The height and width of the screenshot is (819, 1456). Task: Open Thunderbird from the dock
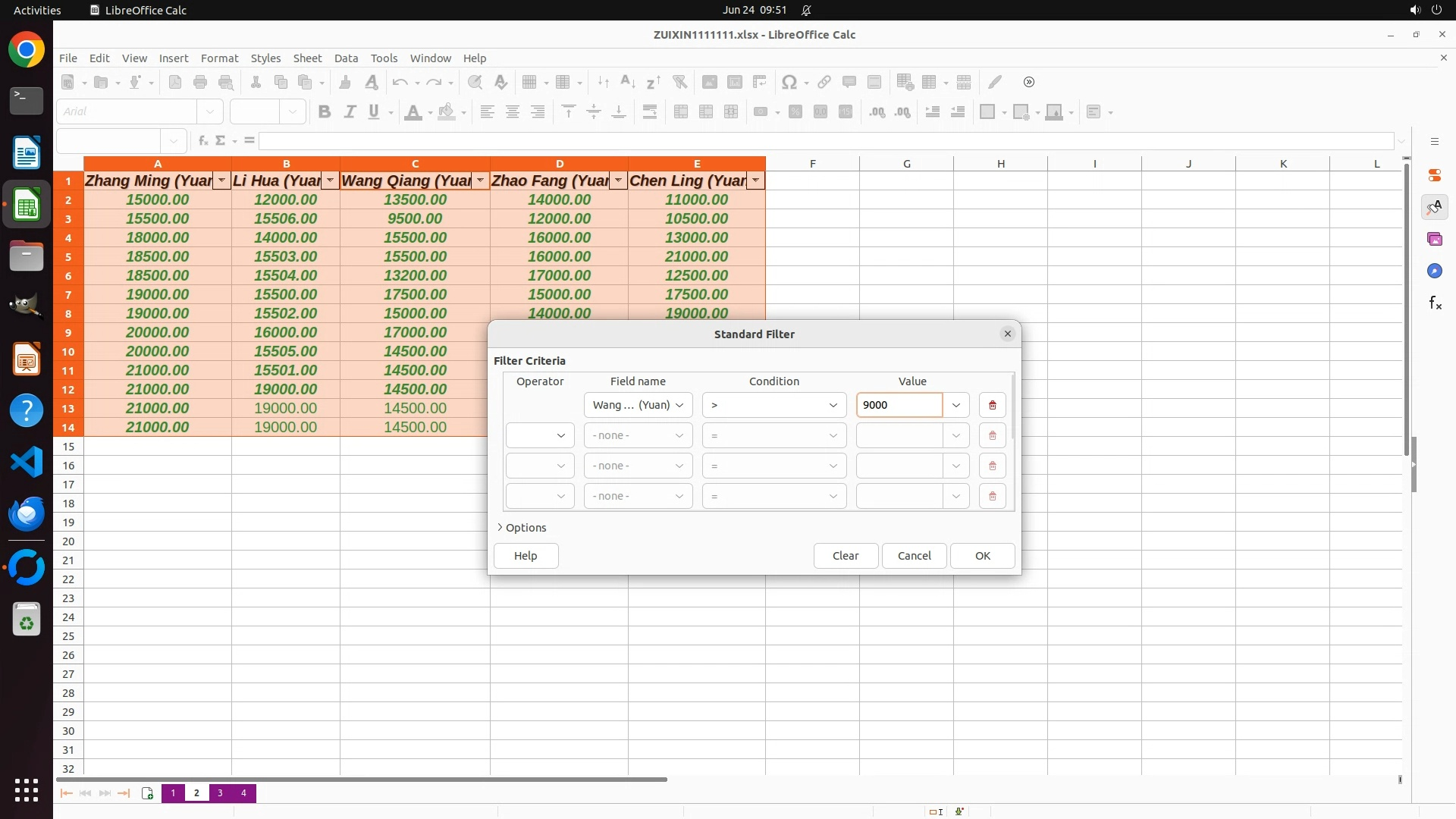27,514
